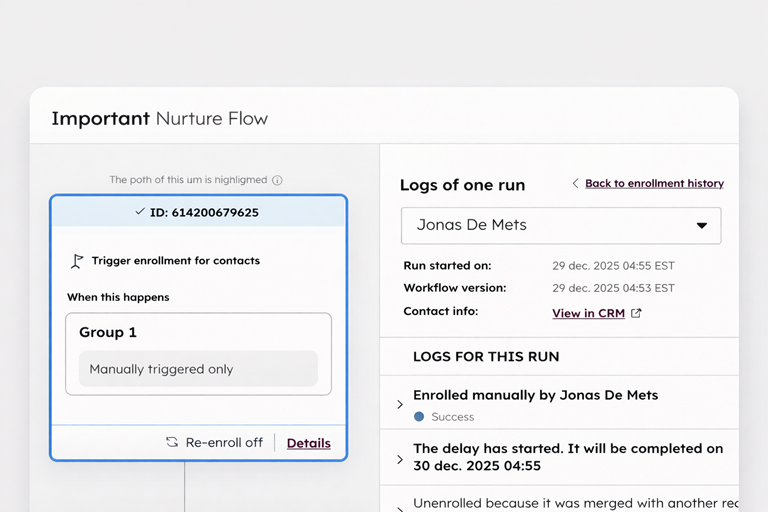Select the Group 1 trigger box heading
The image size is (768, 512).
click(x=108, y=332)
